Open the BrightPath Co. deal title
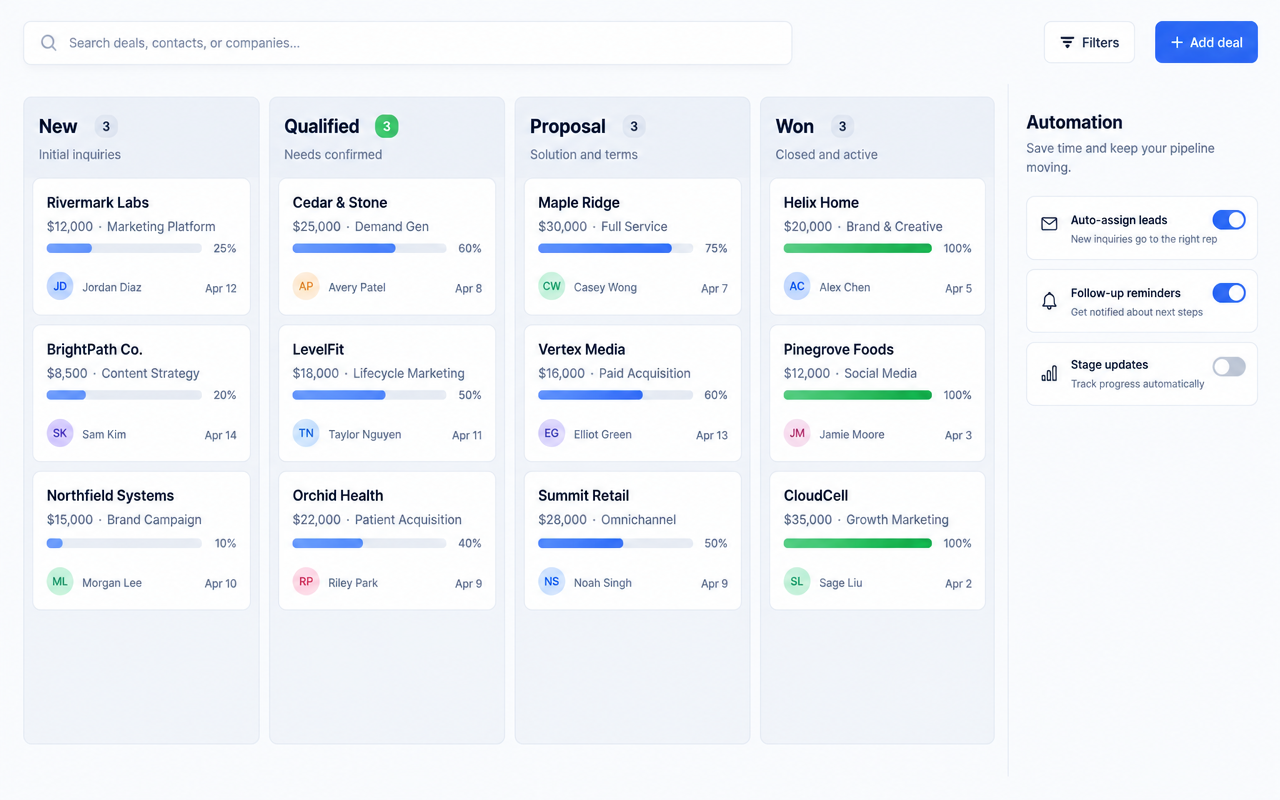1280x800 pixels. (x=95, y=350)
